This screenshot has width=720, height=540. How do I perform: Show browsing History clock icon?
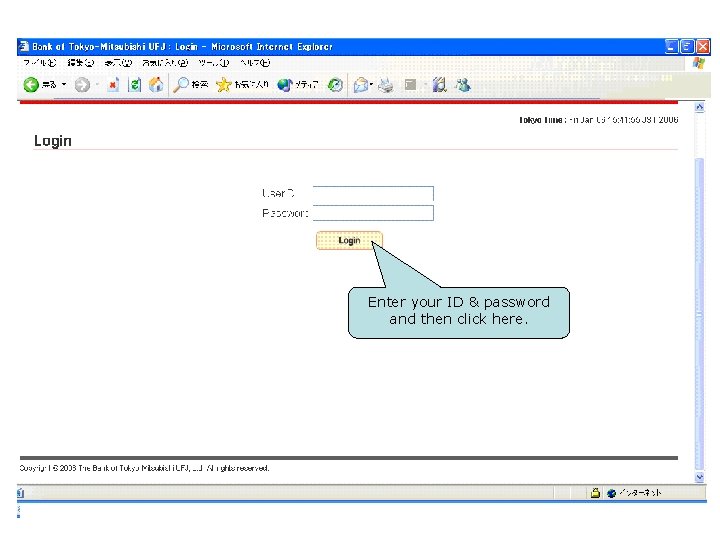(x=335, y=85)
